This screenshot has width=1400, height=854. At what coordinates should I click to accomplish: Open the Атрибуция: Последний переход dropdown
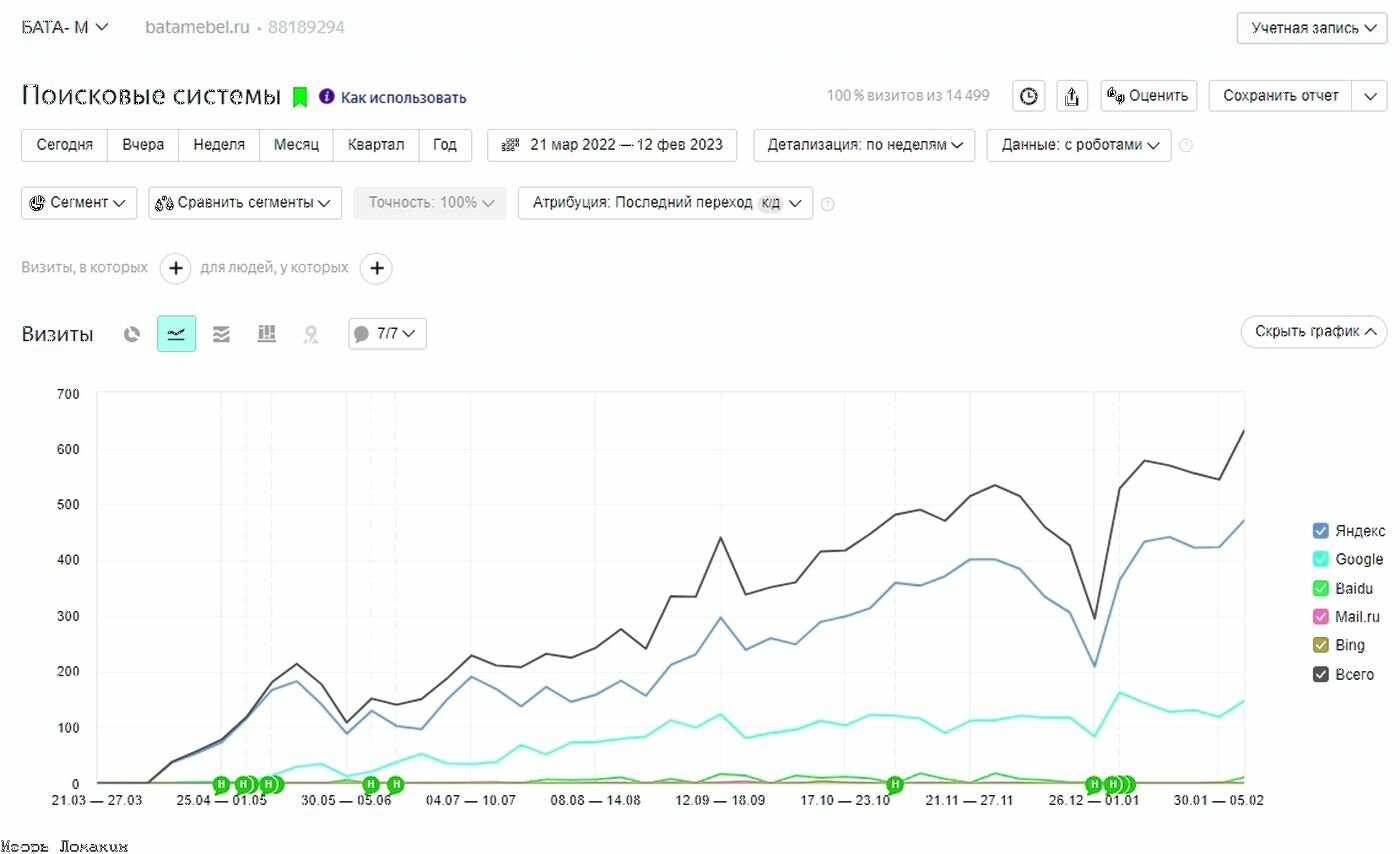665,203
